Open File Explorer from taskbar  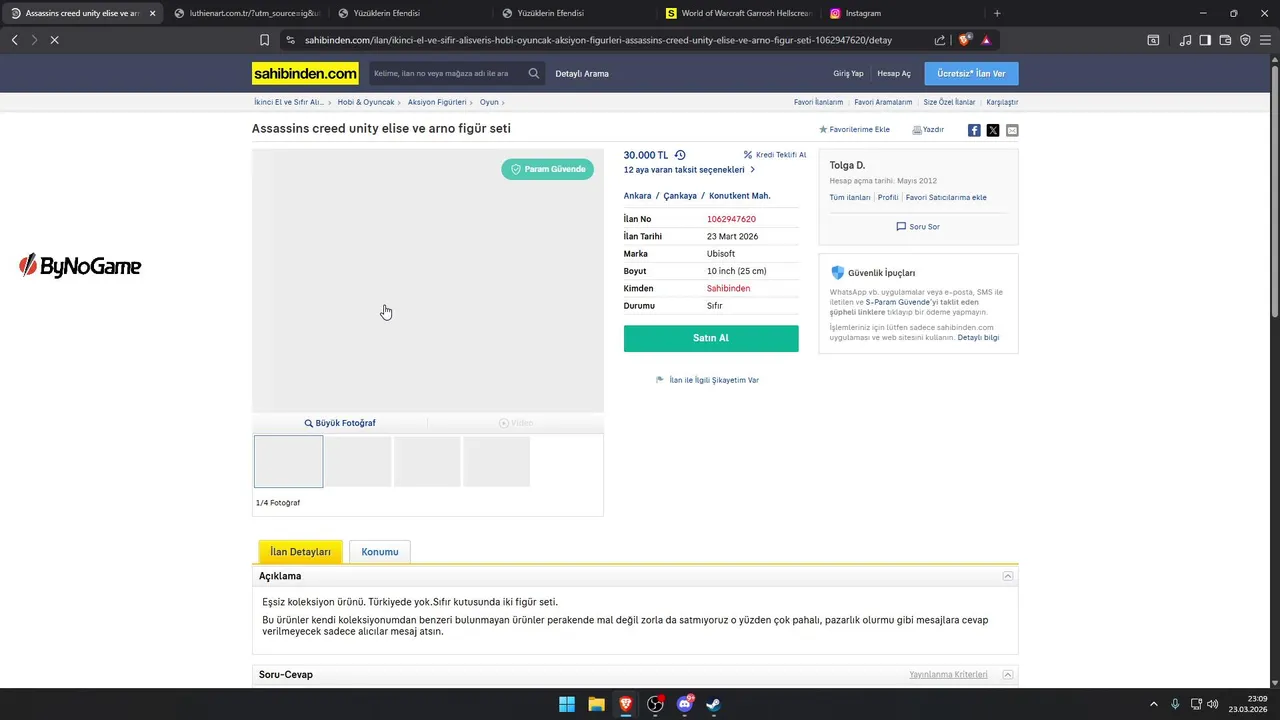click(596, 704)
